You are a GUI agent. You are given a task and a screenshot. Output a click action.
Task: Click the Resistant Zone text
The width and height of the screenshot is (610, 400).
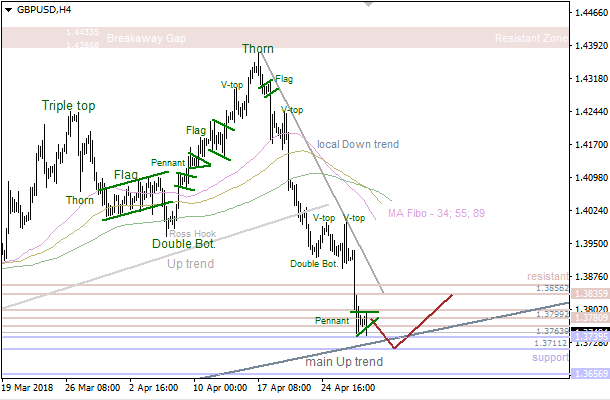[x=529, y=38]
